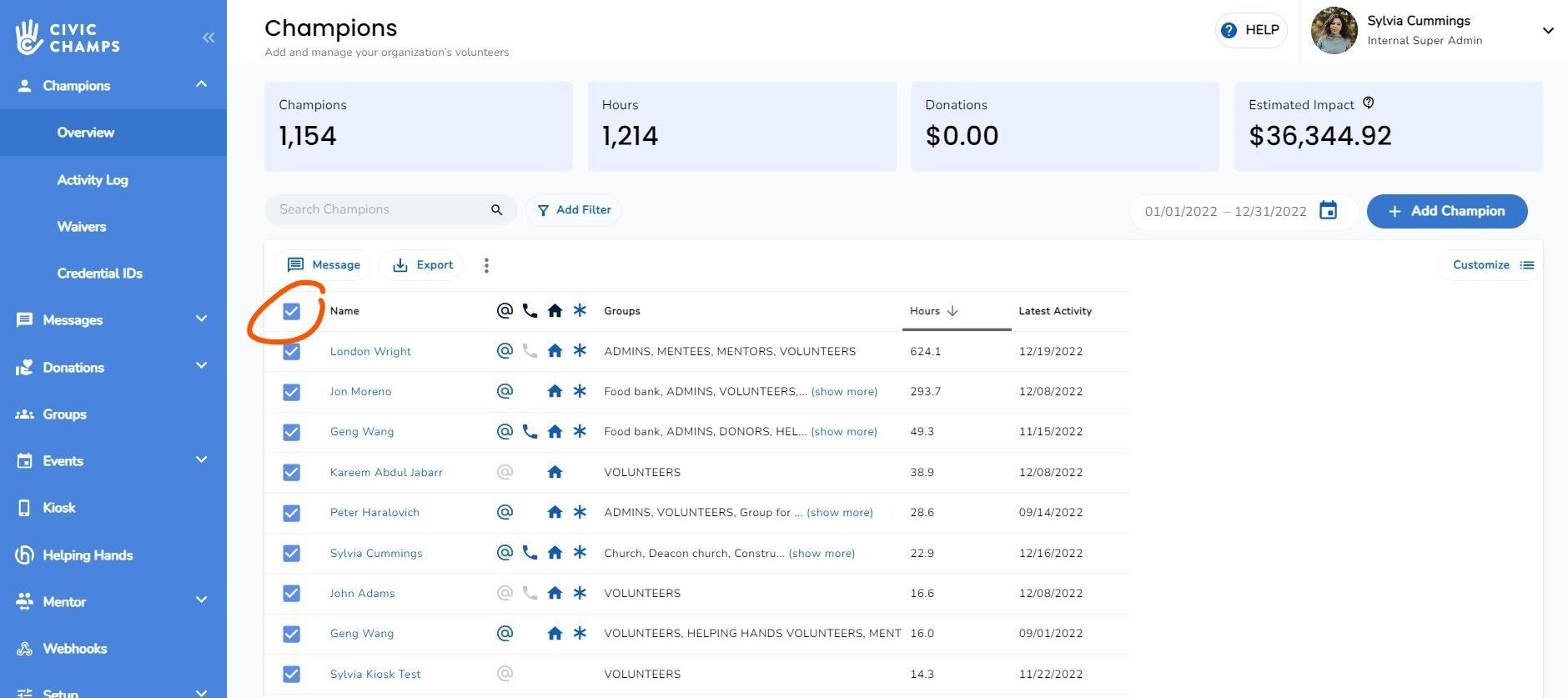The height and width of the screenshot is (698, 1568).
Task: Open the date range calendar icon
Action: pyautogui.click(x=1328, y=211)
